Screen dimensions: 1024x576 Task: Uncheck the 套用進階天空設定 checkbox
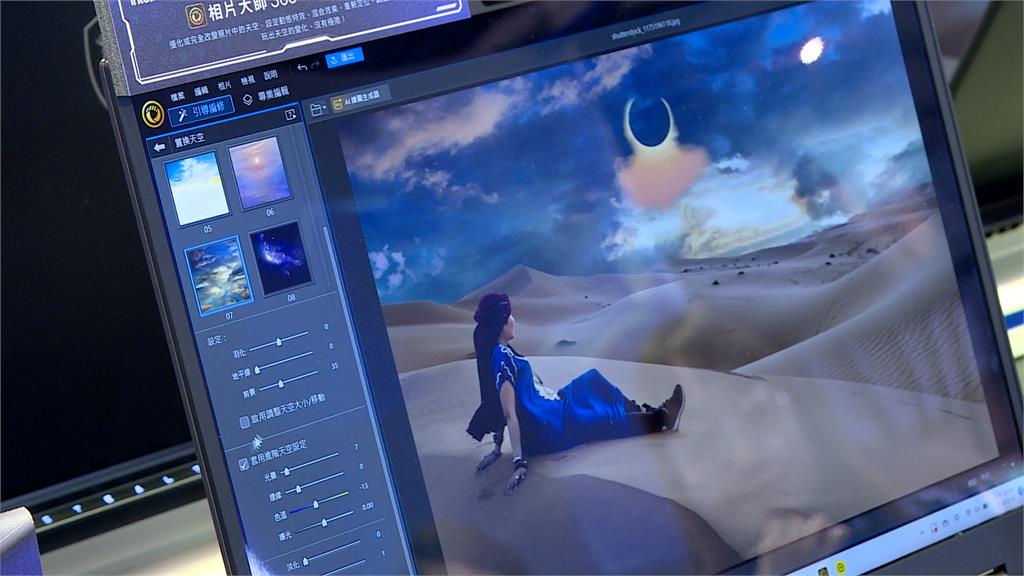click(x=243, y=464)
